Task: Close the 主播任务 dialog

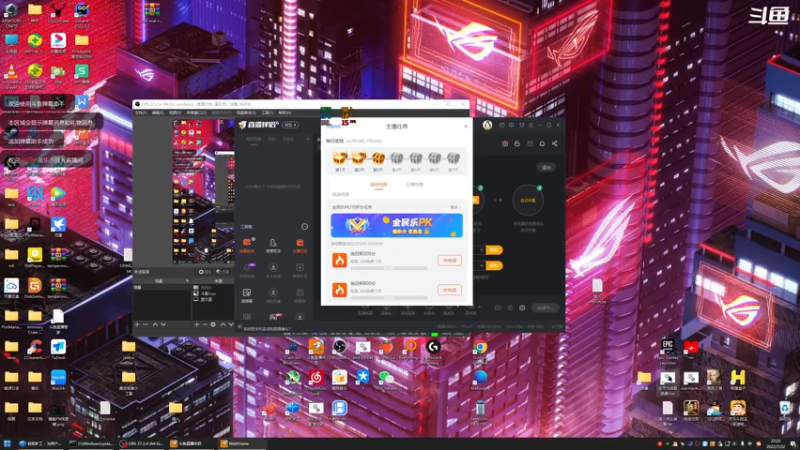Action: click(x=465, y=127)
